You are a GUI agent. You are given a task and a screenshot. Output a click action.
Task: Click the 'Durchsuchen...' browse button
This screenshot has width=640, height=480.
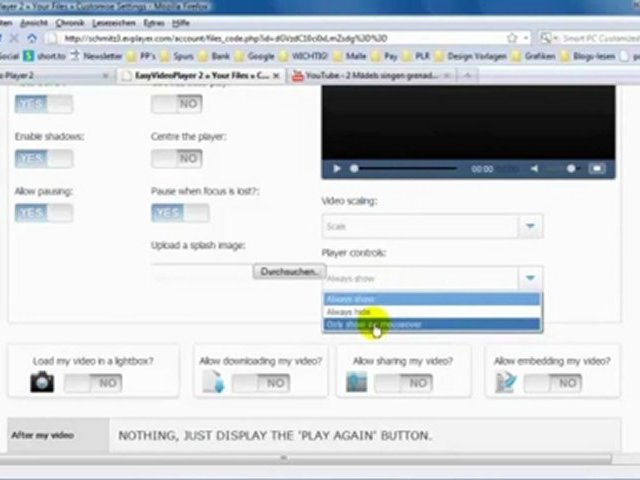click(x=289, y=272)
